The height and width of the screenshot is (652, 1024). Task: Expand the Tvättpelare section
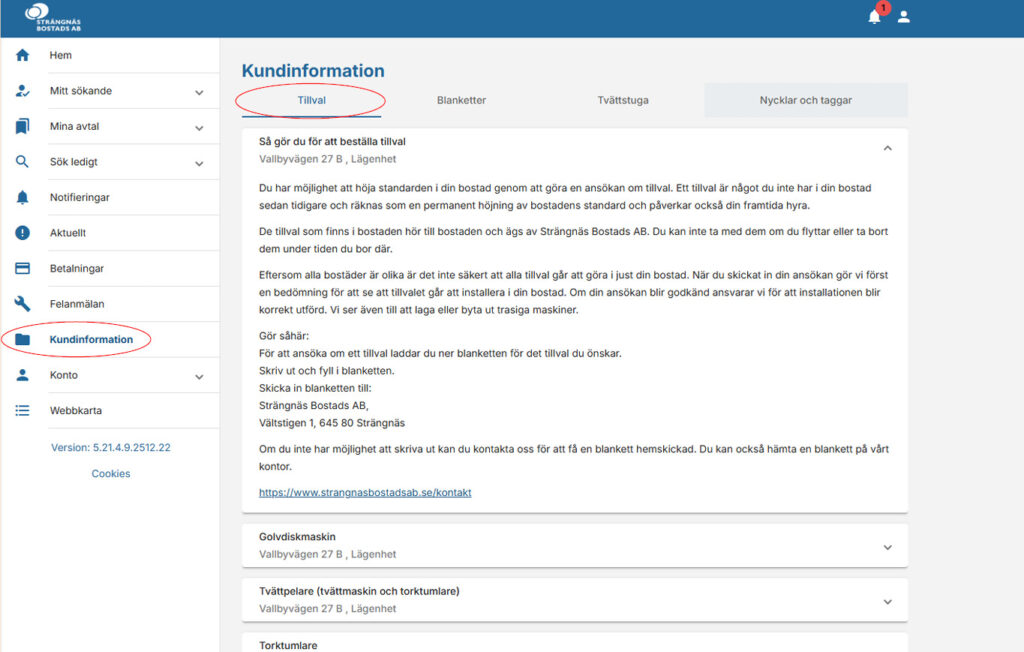[x=887, y=601]
